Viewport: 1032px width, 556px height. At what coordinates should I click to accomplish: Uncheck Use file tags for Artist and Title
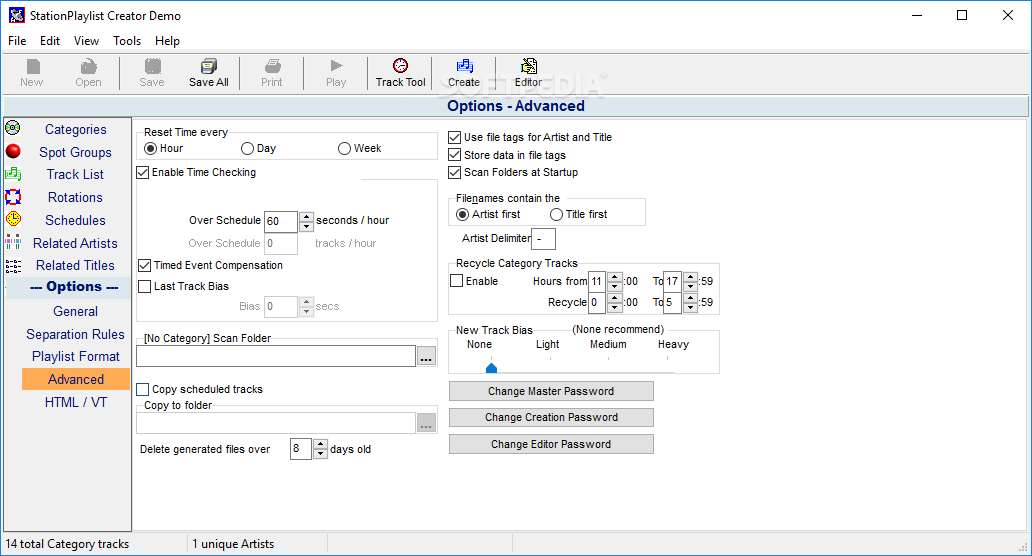tap(454, 138)
